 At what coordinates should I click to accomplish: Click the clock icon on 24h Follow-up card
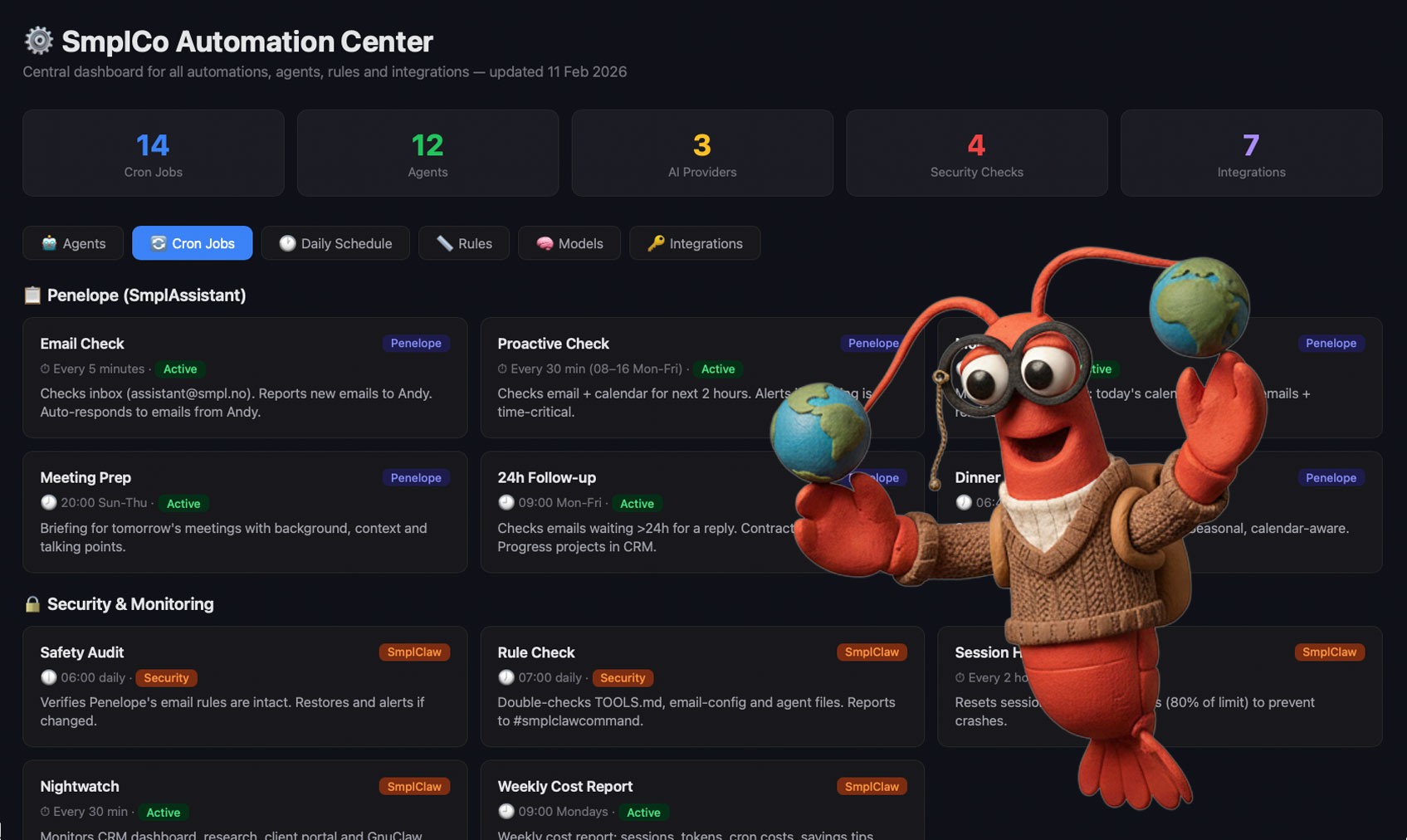point(506,502)
